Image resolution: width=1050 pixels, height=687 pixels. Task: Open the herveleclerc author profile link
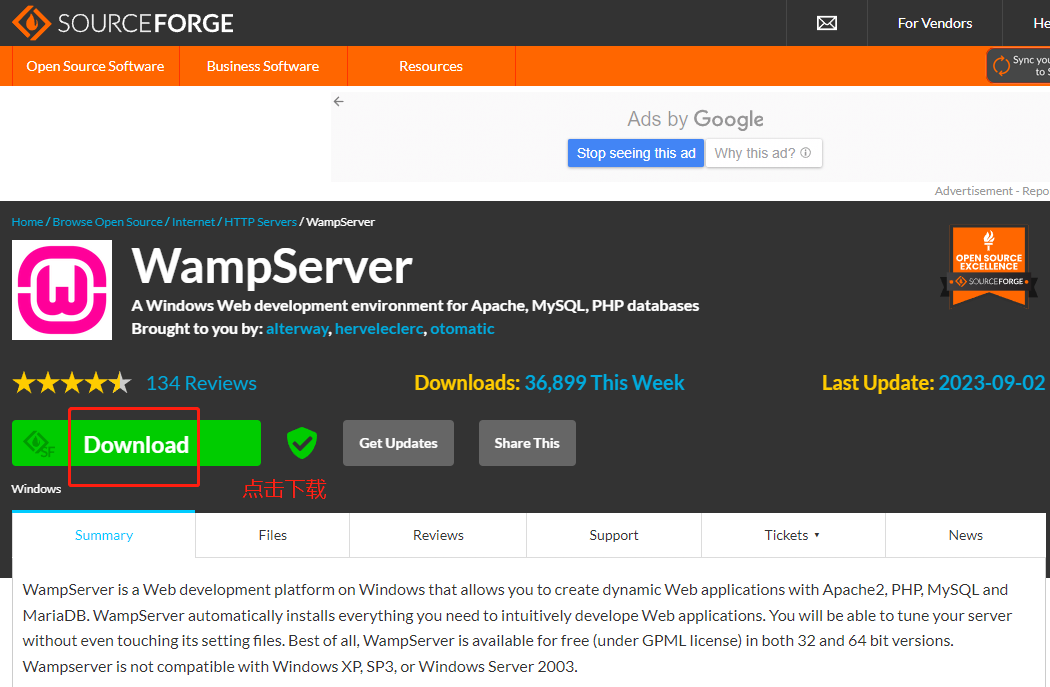(x=379, y=329)
